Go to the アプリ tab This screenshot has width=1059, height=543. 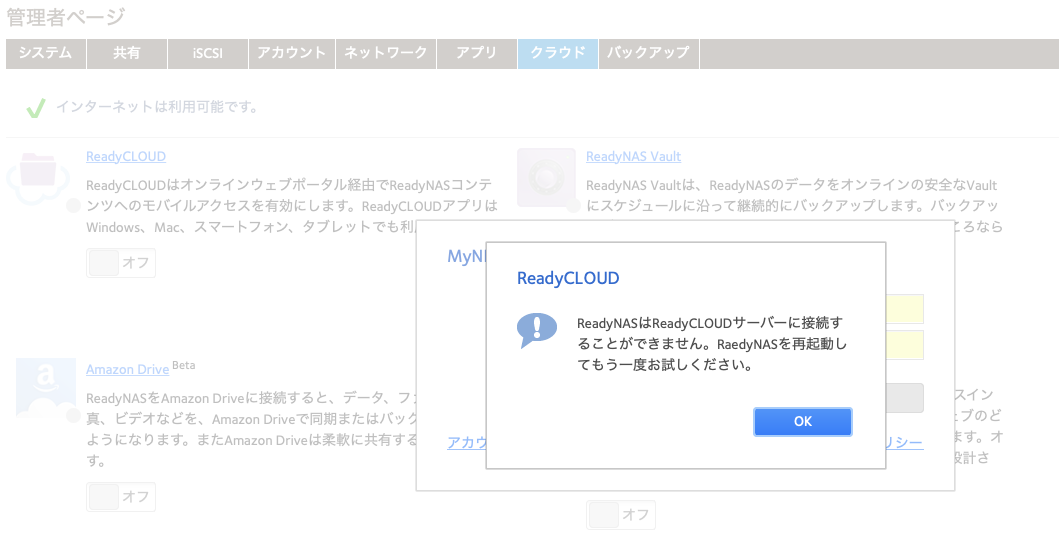[477, 53]
